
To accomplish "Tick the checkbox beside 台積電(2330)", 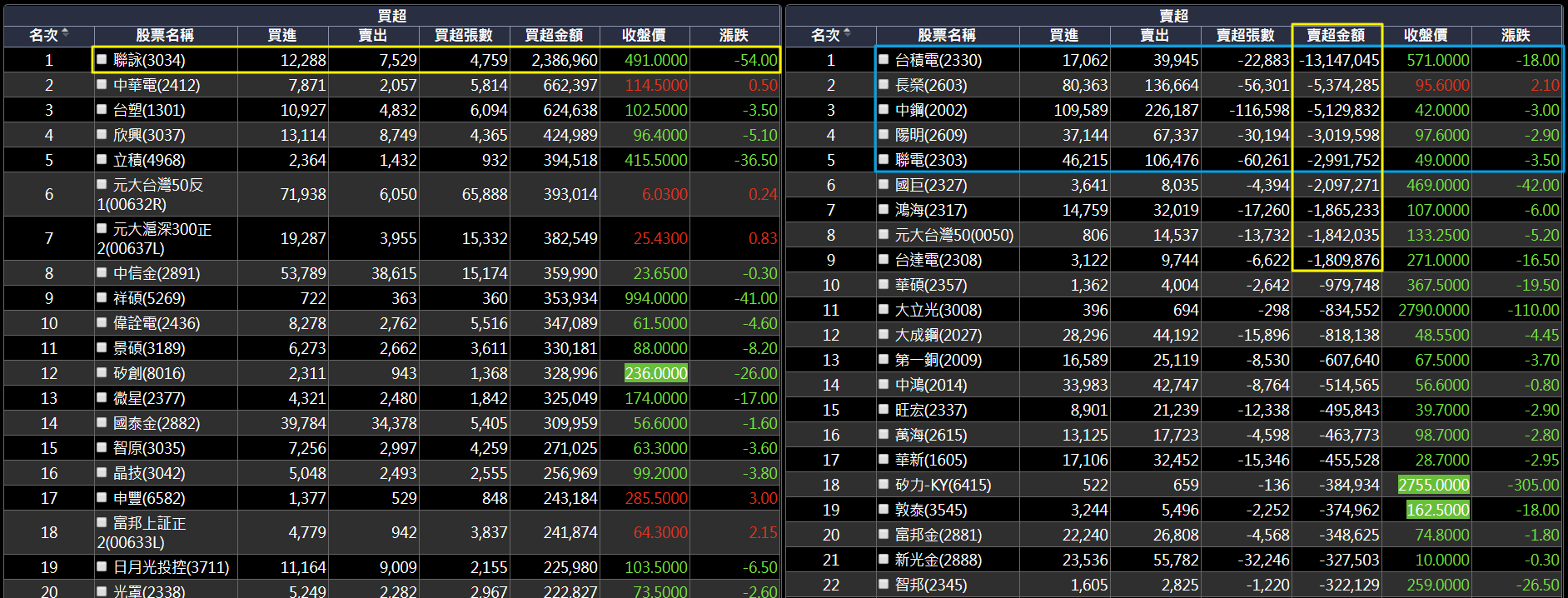I will (884, 59).
